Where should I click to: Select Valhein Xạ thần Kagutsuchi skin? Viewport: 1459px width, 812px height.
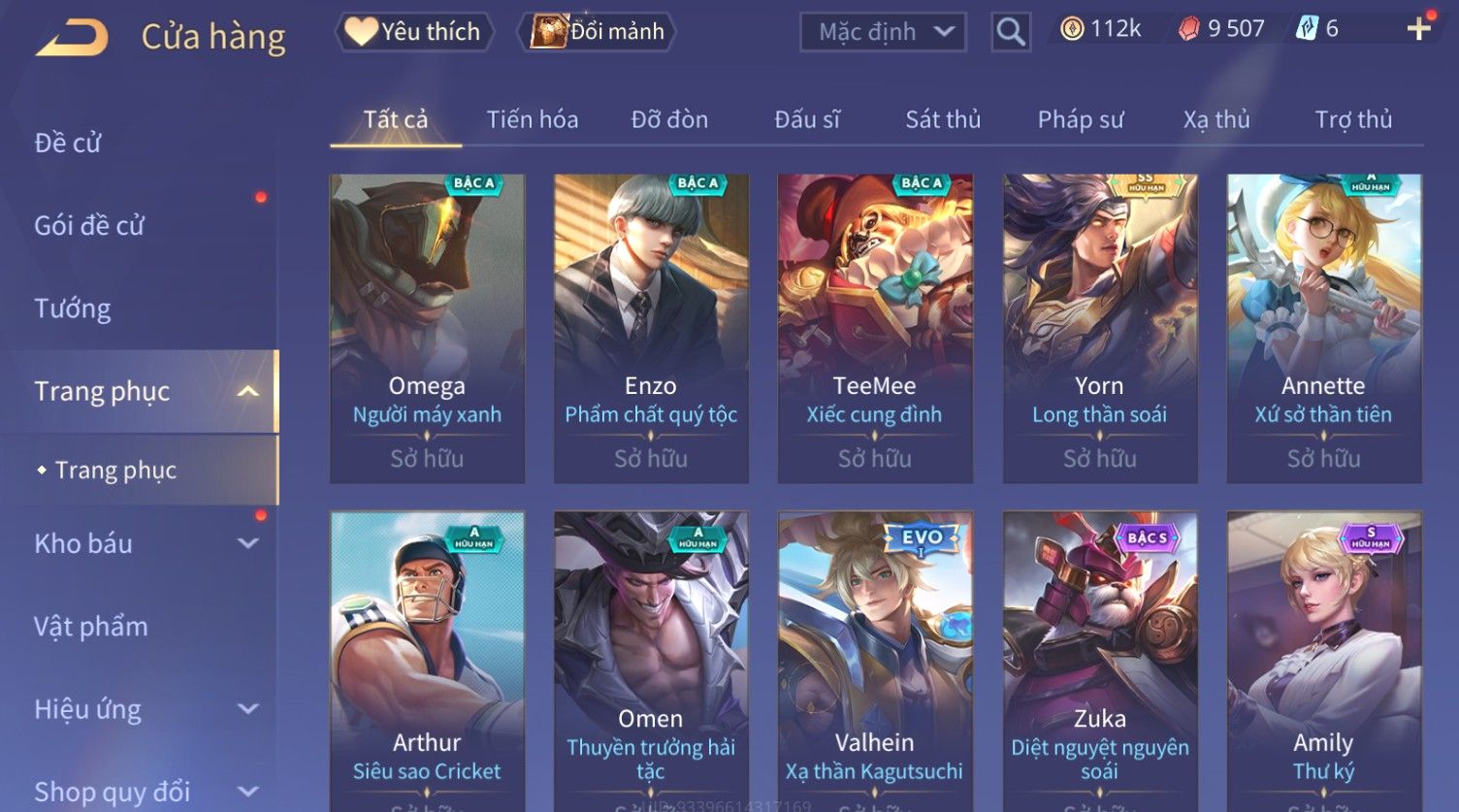tap(875, 662)
